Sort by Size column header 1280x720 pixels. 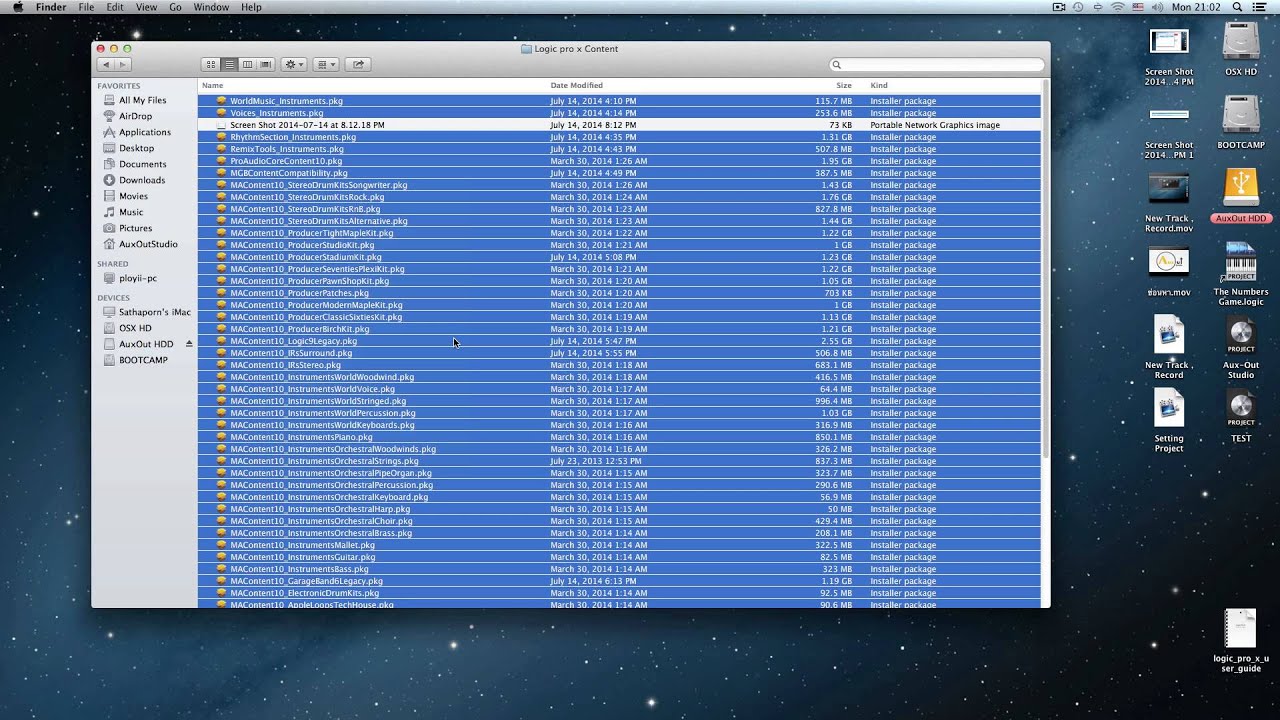point(844,85)
